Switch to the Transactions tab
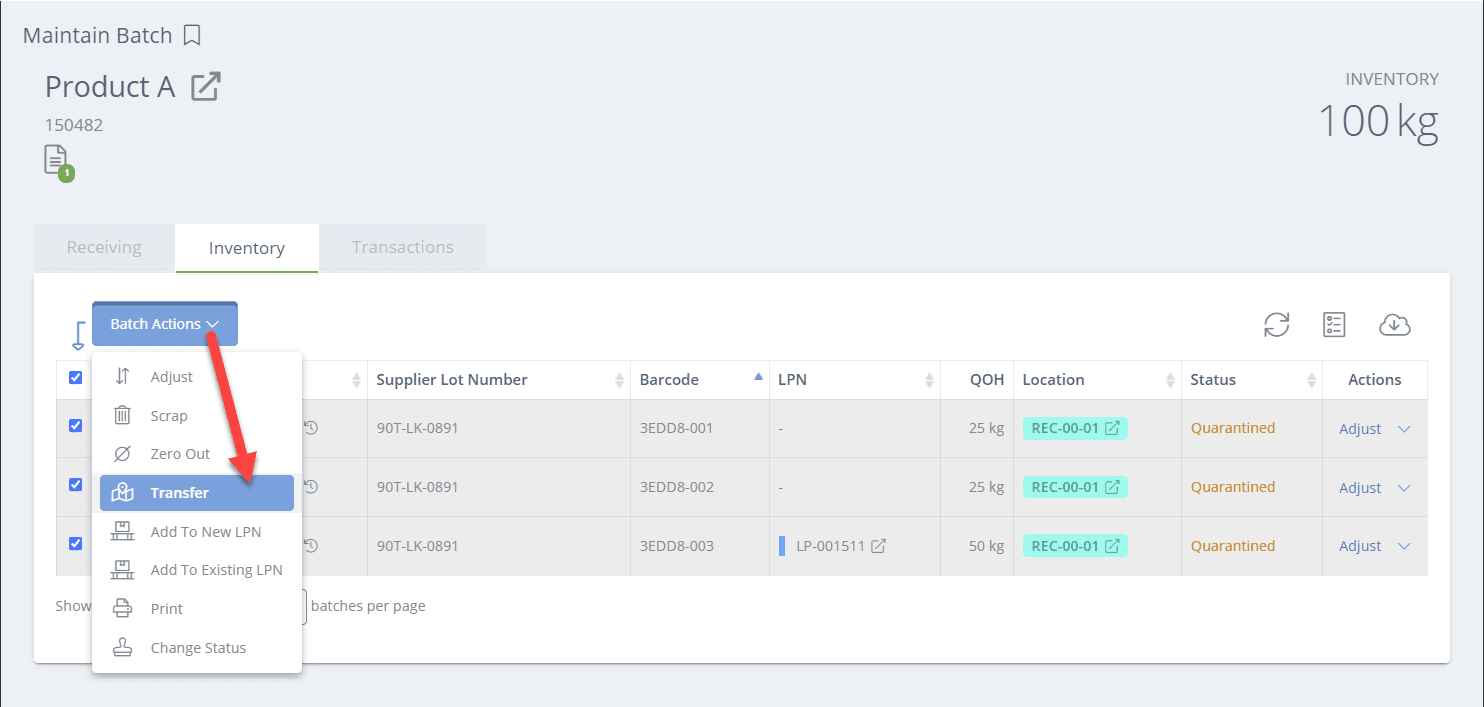Screen dimensions: 1484x707 point(402,247)
